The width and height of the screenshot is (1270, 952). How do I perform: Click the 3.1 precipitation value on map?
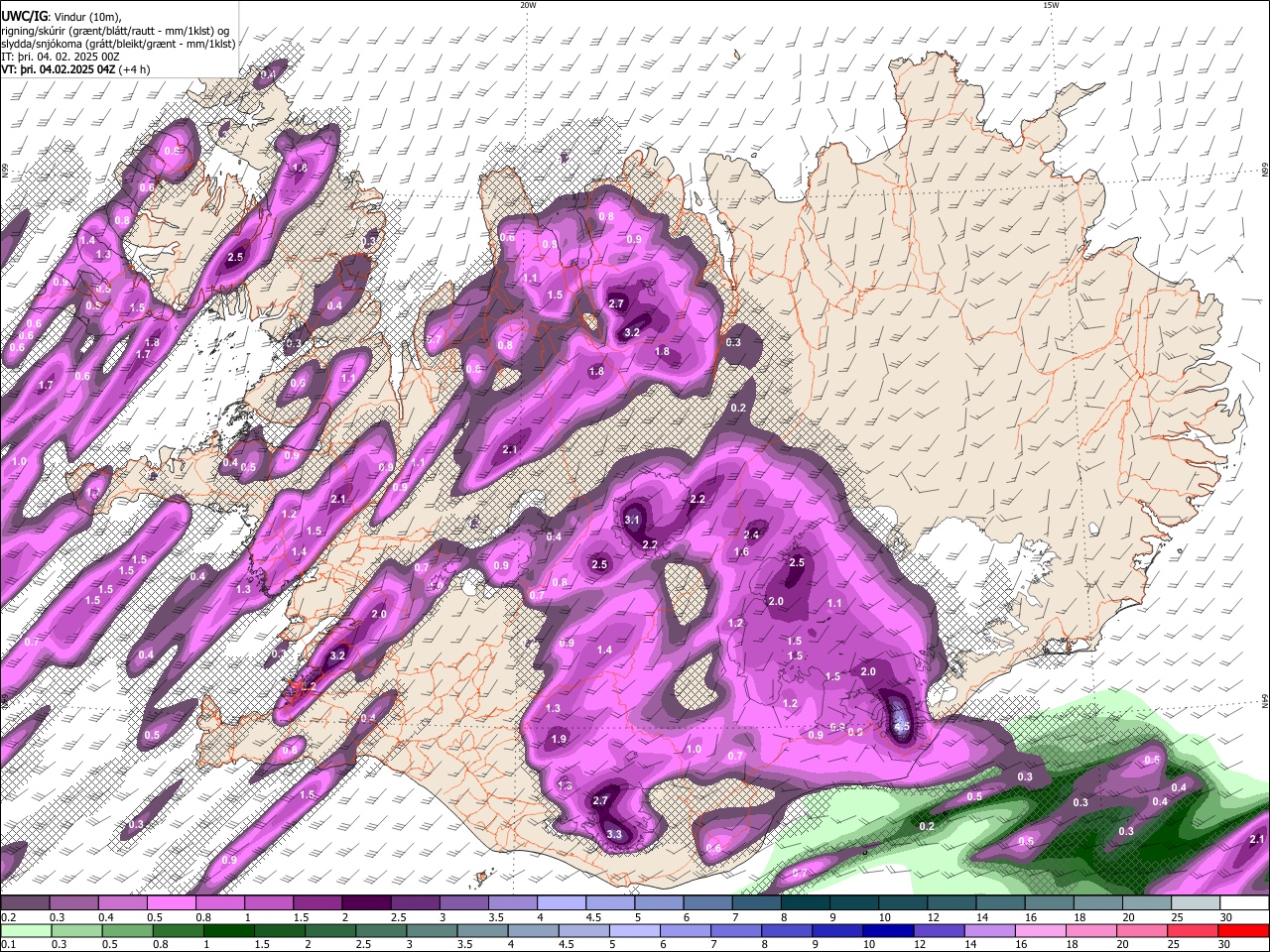(x=633, y=520)
